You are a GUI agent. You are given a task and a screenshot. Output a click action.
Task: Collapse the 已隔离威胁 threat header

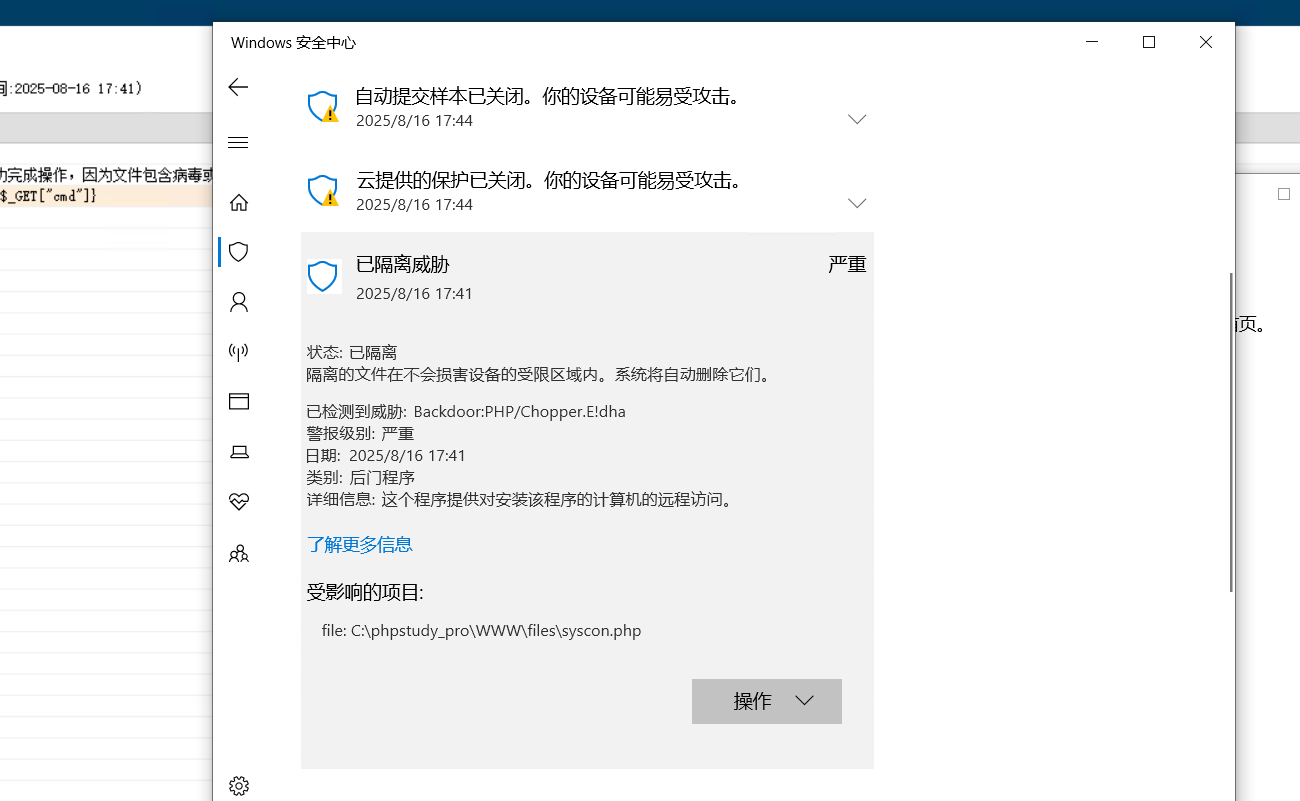tap(587, 277)
